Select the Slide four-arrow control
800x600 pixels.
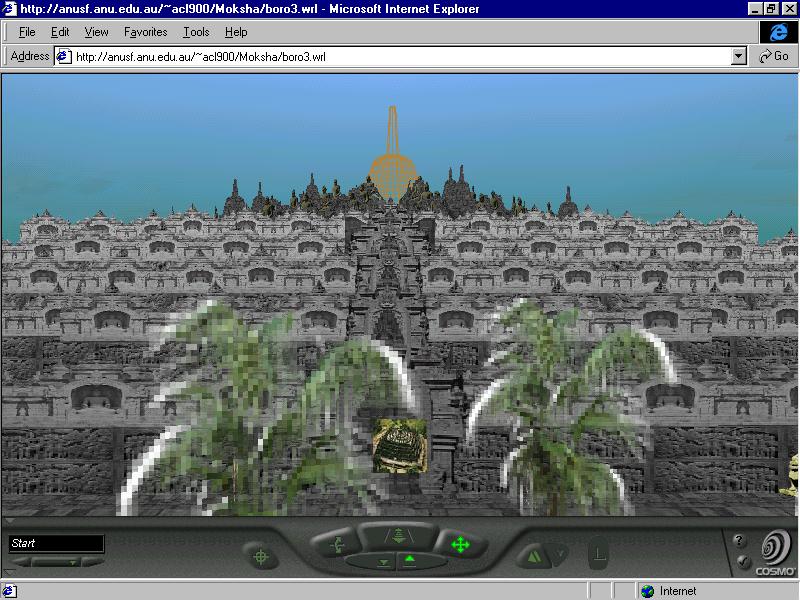pyautogui.click(x=460, y=545)
